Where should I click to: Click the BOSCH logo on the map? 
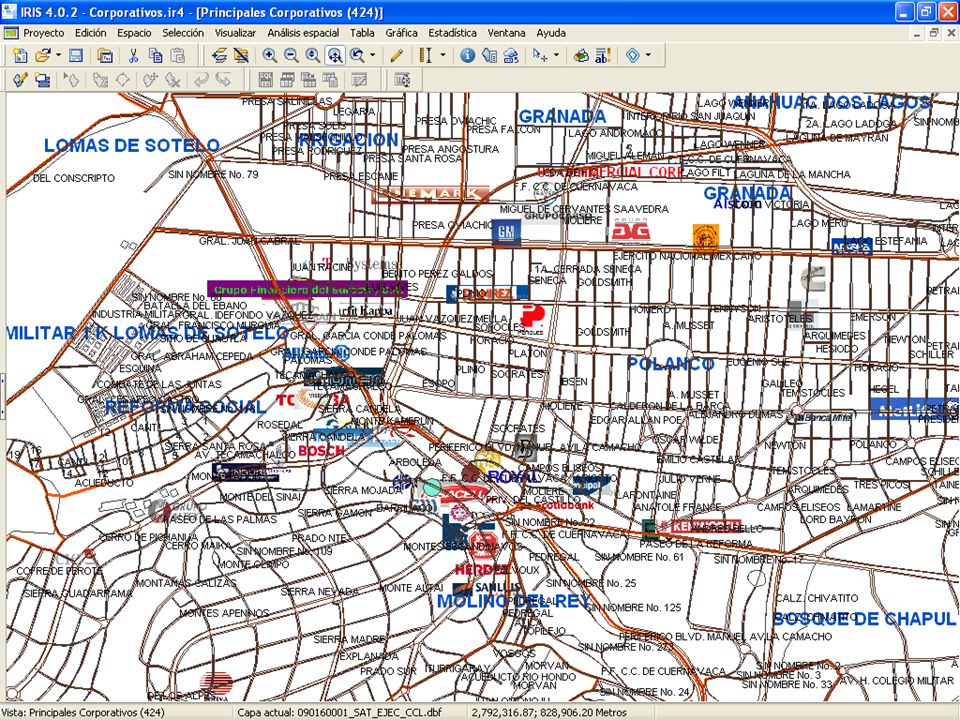click(322, 451)
